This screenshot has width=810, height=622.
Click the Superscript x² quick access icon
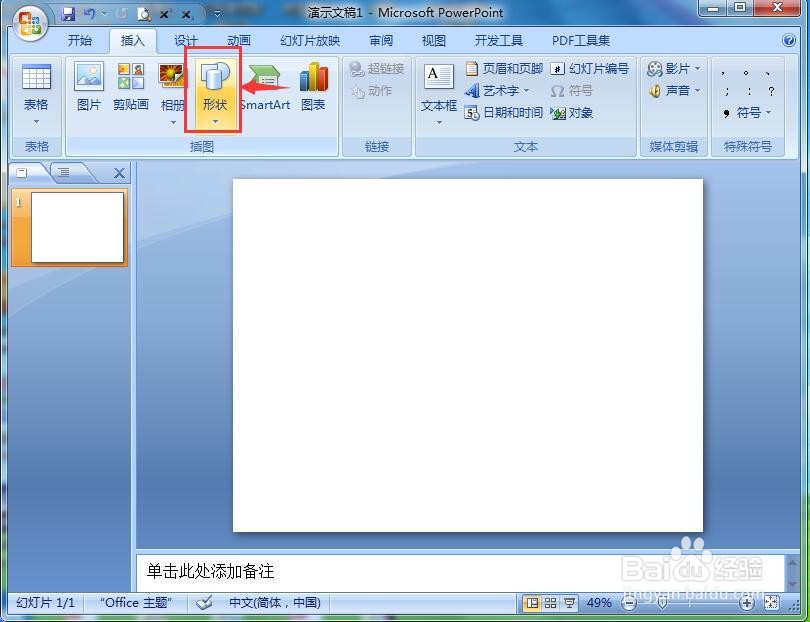[x=164, y=14]
